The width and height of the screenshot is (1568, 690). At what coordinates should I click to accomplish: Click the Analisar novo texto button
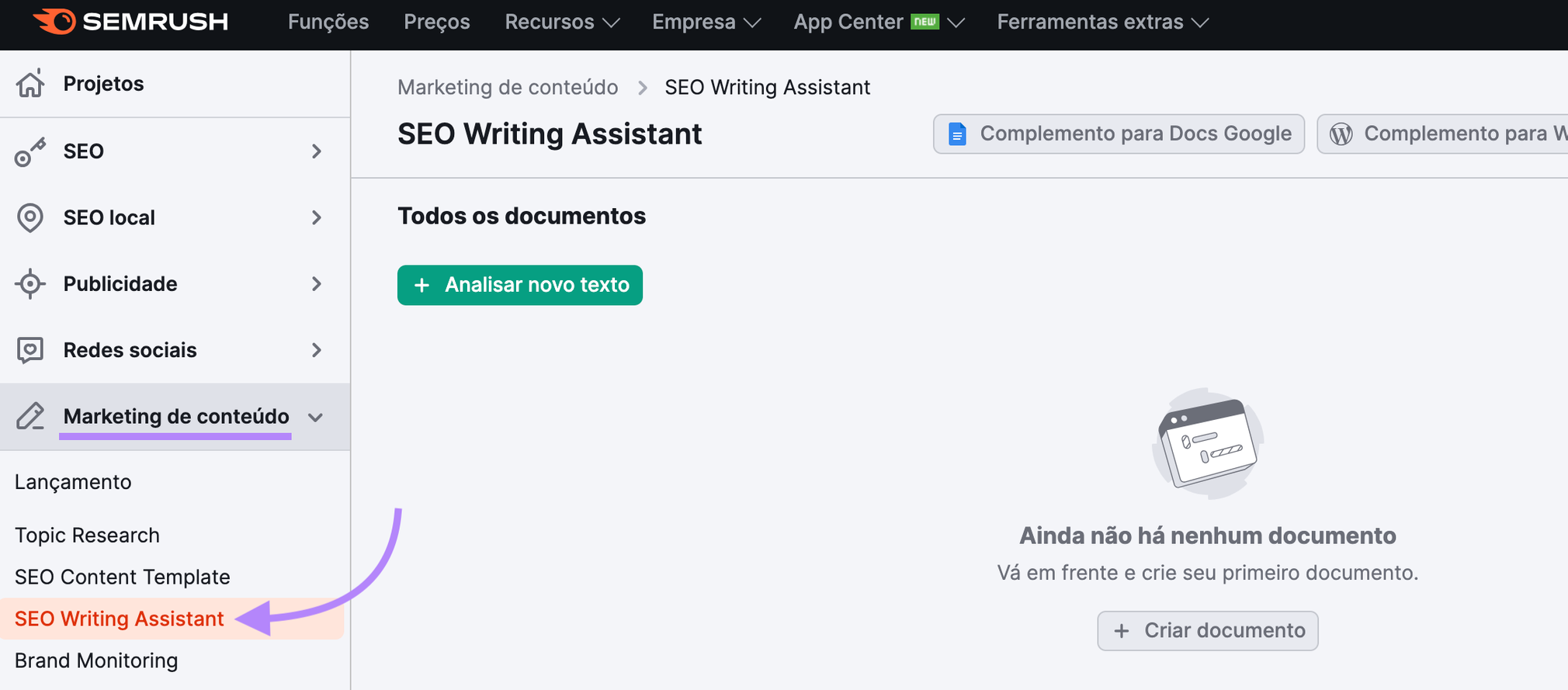click(x=520, y=286)
